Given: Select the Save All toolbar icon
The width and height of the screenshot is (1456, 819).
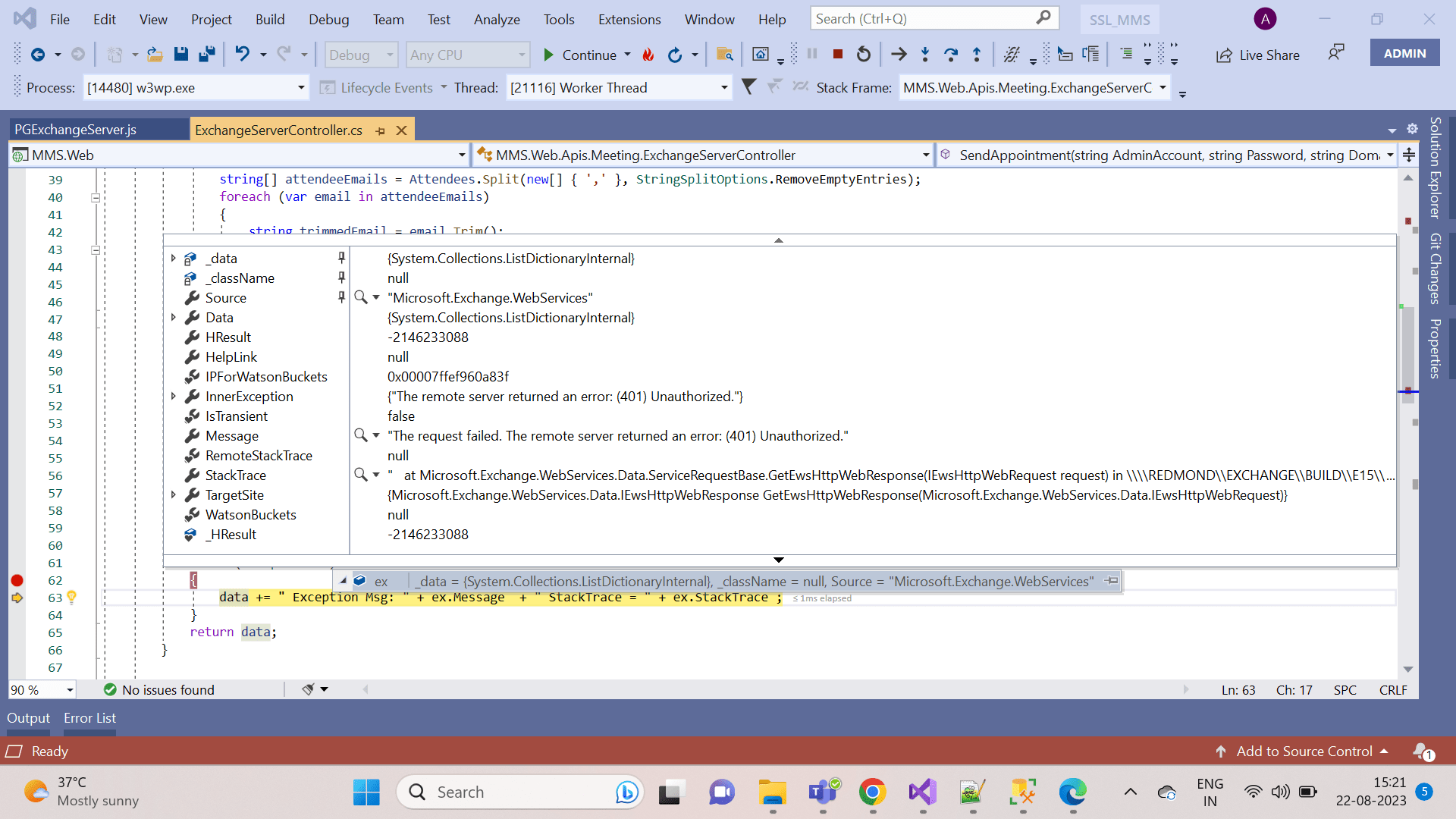Looking at the screenshot, I should (x=206, y=54).
